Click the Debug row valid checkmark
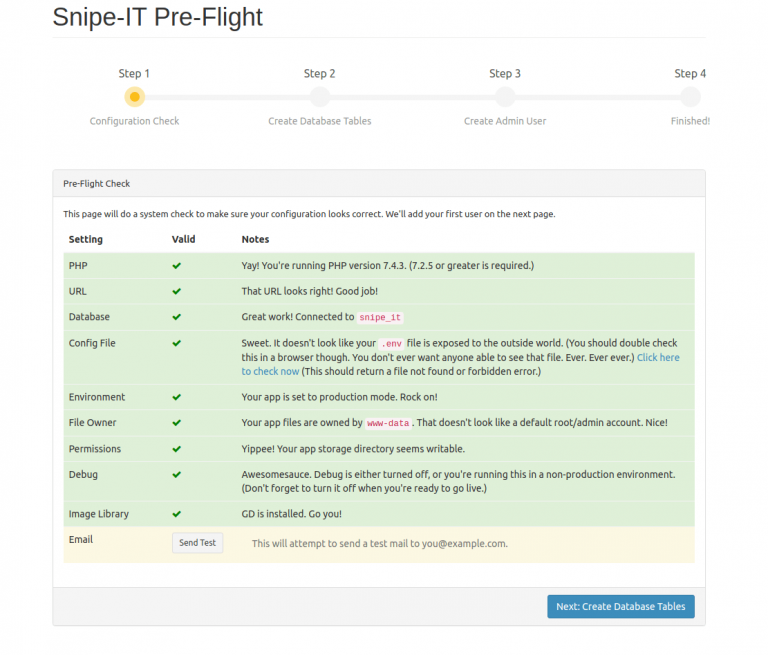The height and width of the screenshot is (655, 768). [177, 474]
